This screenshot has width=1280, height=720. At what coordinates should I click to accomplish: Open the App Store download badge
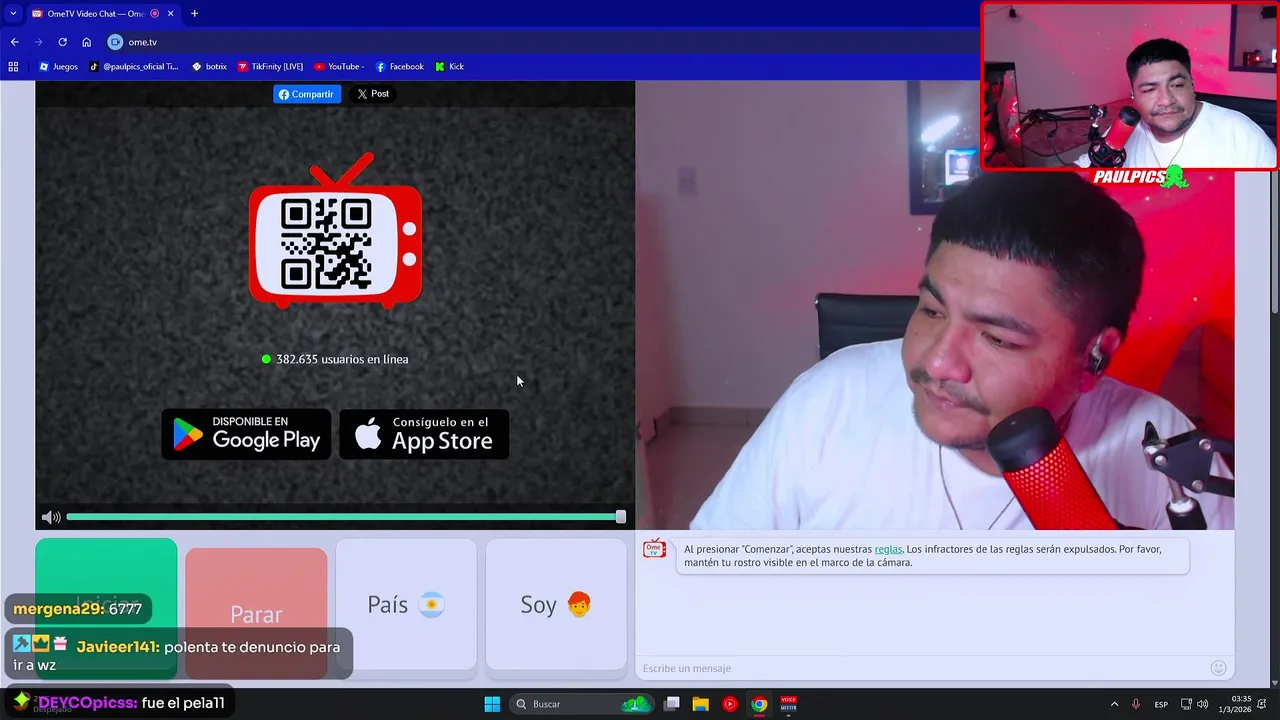click(424, 434)
